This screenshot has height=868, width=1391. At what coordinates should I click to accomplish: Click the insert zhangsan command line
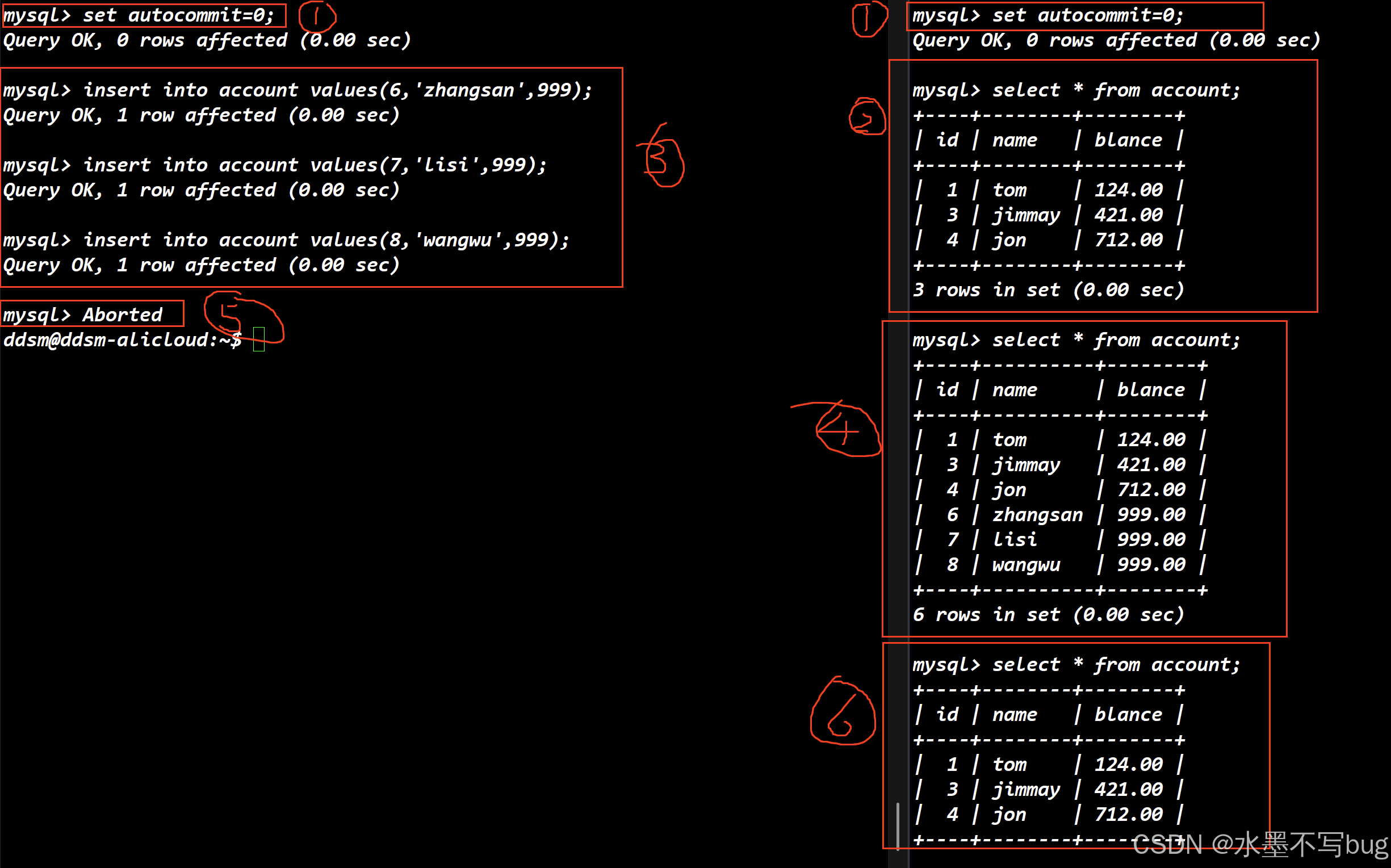point(298,90)
